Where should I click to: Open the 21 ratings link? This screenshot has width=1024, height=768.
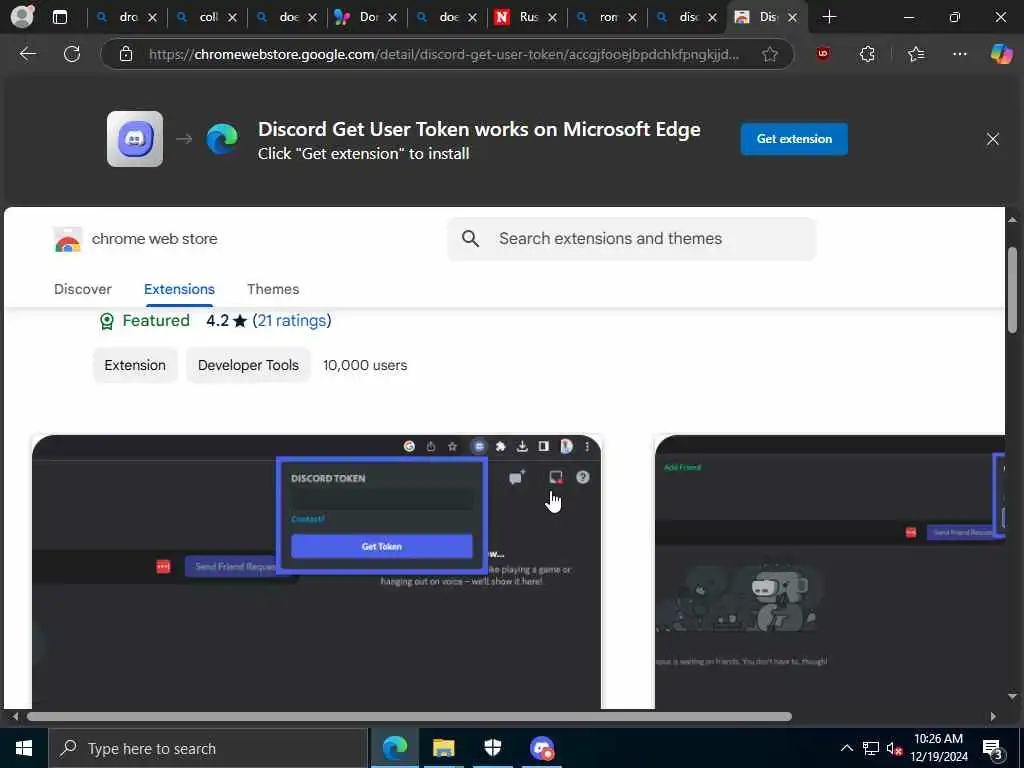click(x=291, y=321)
